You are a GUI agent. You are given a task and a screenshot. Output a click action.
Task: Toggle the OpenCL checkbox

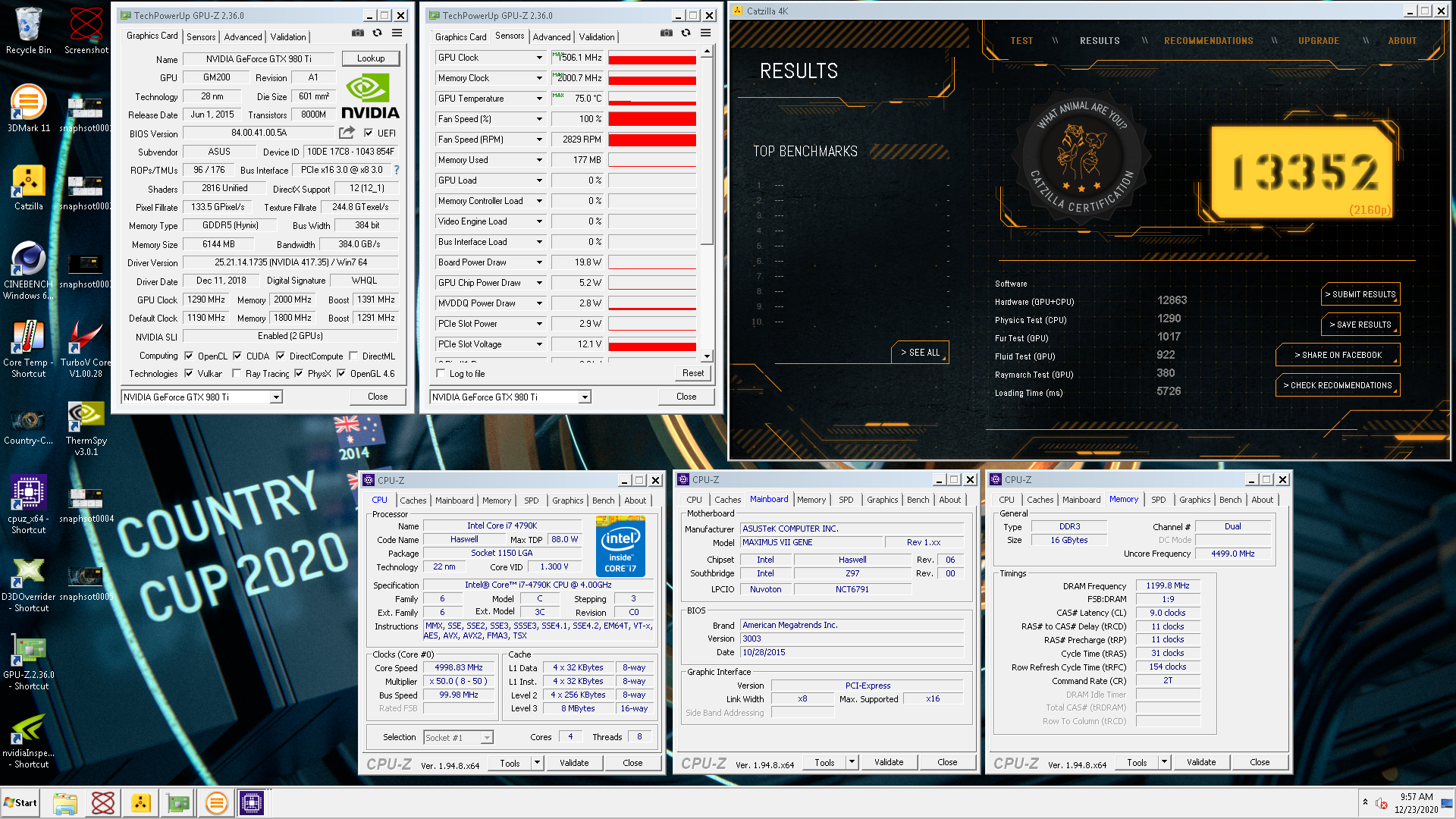(x=189, y=356)
